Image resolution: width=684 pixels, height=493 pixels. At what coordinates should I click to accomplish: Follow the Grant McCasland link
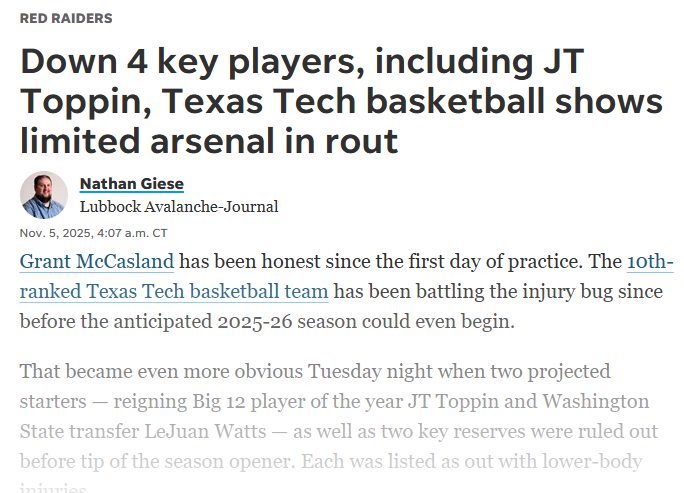point(97,263)
